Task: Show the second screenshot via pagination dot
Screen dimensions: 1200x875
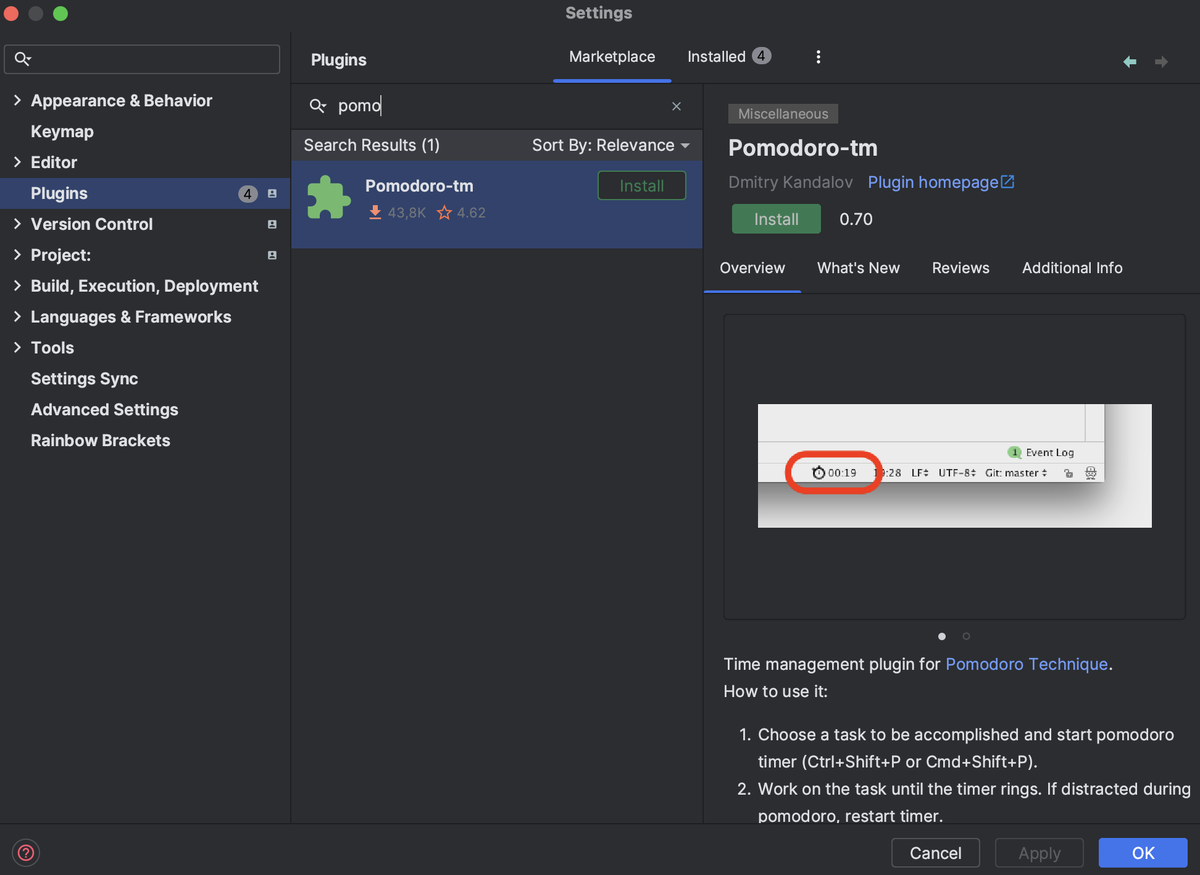Action: 966,636
